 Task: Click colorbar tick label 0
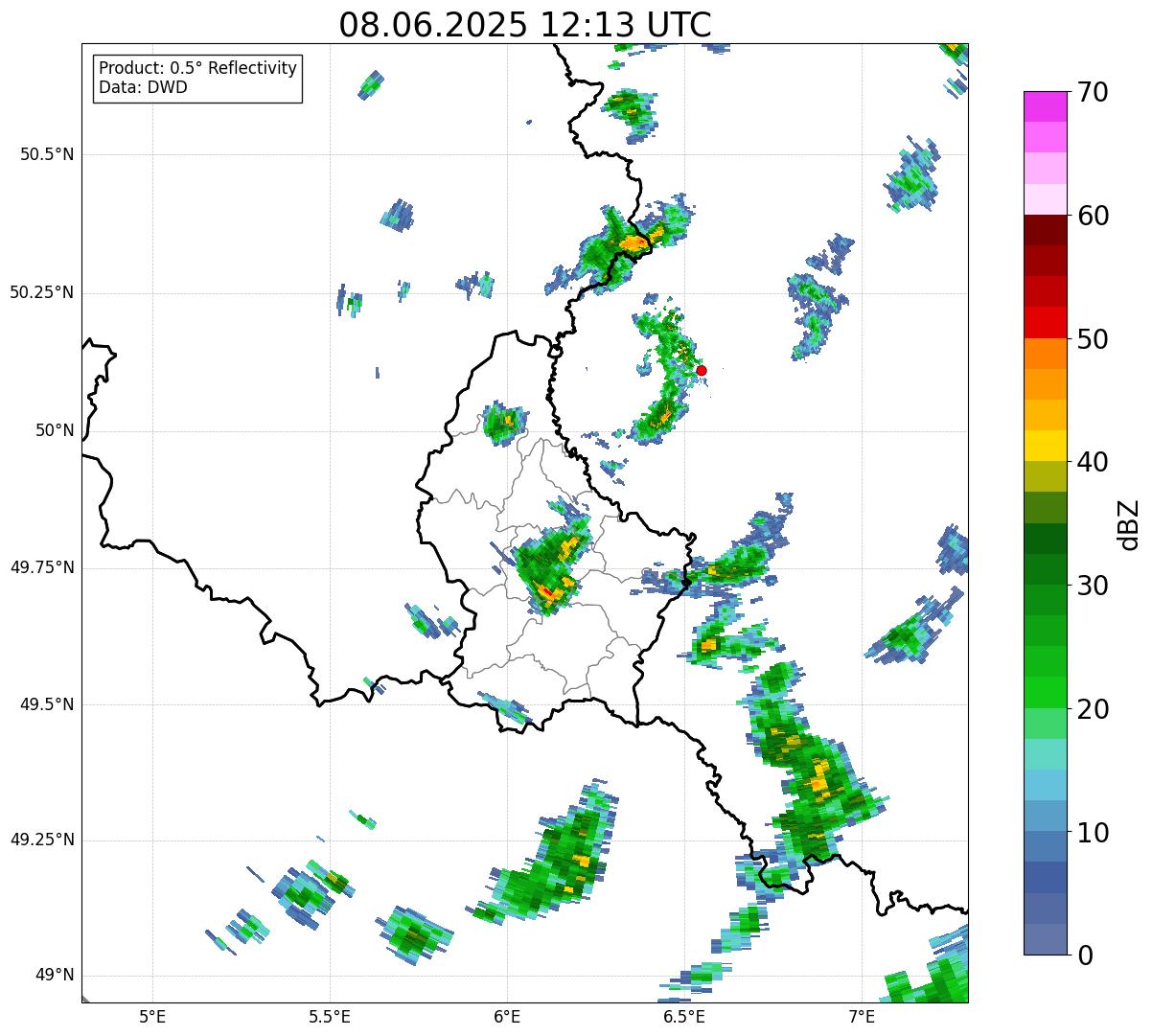(1084, 955)
